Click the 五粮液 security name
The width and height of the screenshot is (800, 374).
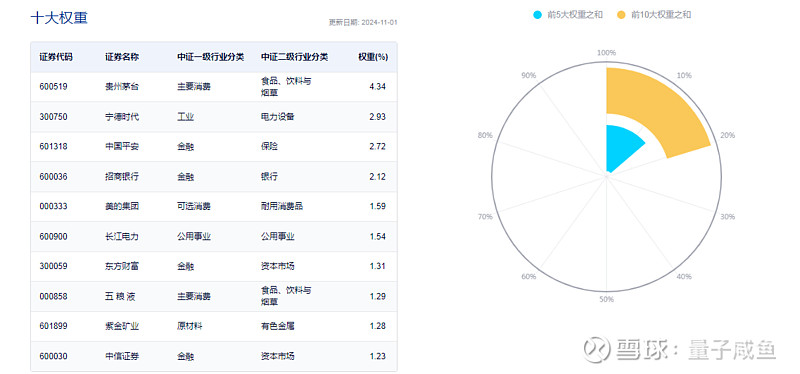point(120,296)
